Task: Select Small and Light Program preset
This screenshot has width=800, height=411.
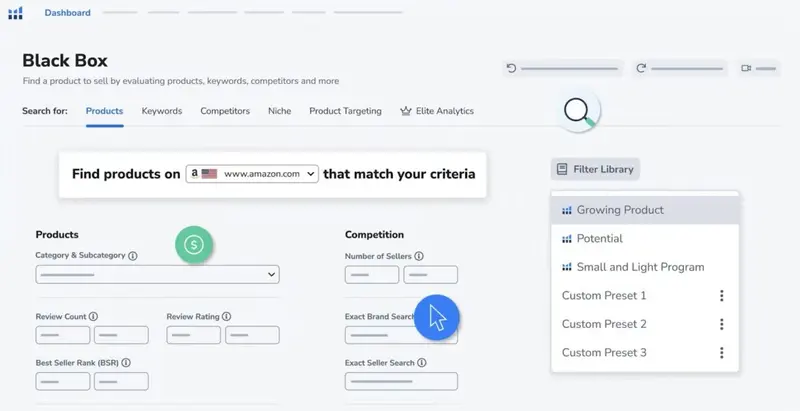Action: (x=640, y=267)
